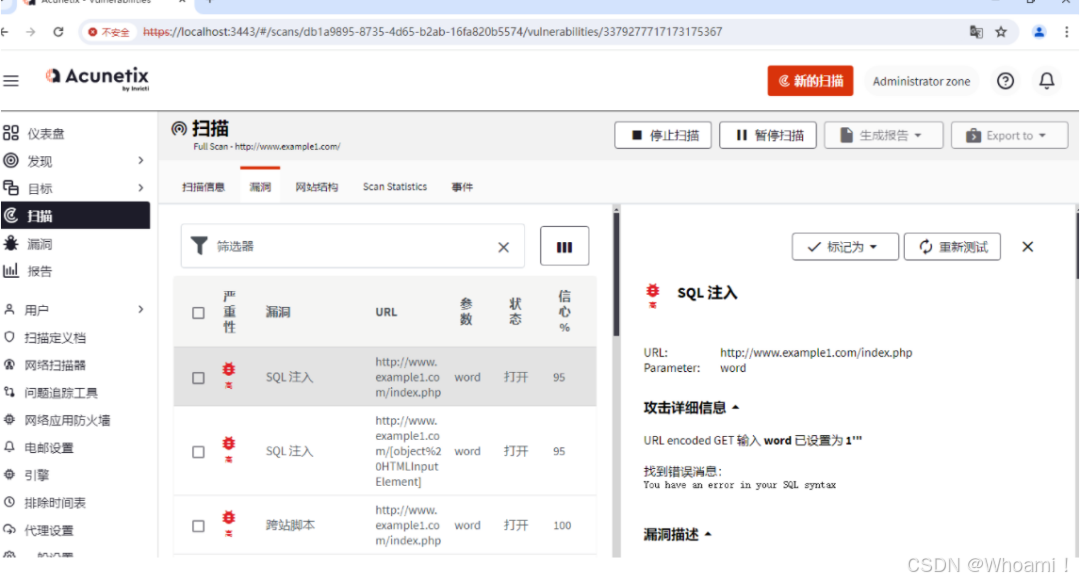Open the help question mark icon

pyautogui.click(x=1005, y=81)
